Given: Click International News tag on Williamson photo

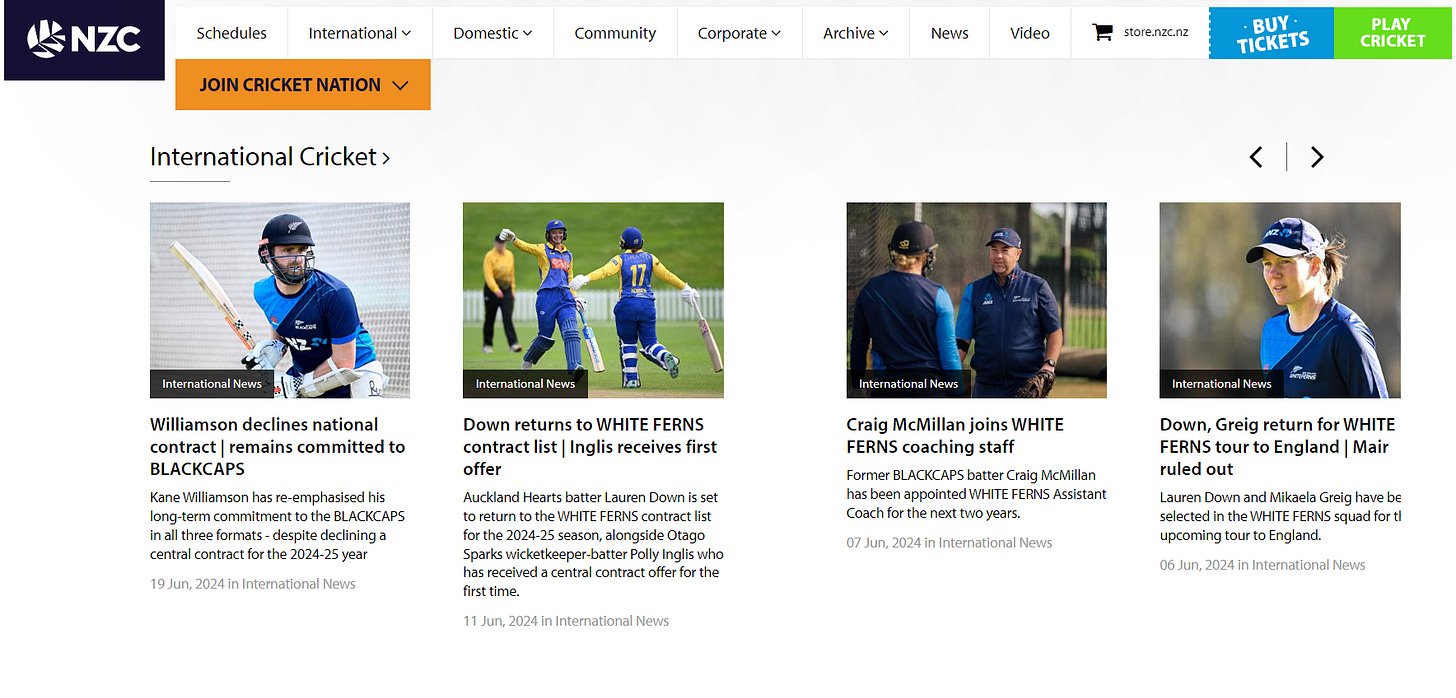Looking at the screenshot, I should pyautogui.click(x=212, y=384).
